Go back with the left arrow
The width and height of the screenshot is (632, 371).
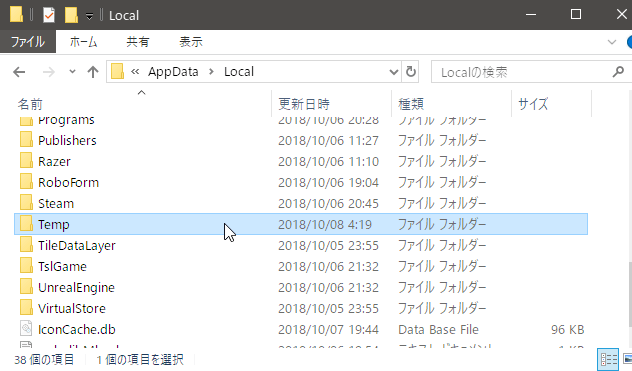(x=19, y=72)
